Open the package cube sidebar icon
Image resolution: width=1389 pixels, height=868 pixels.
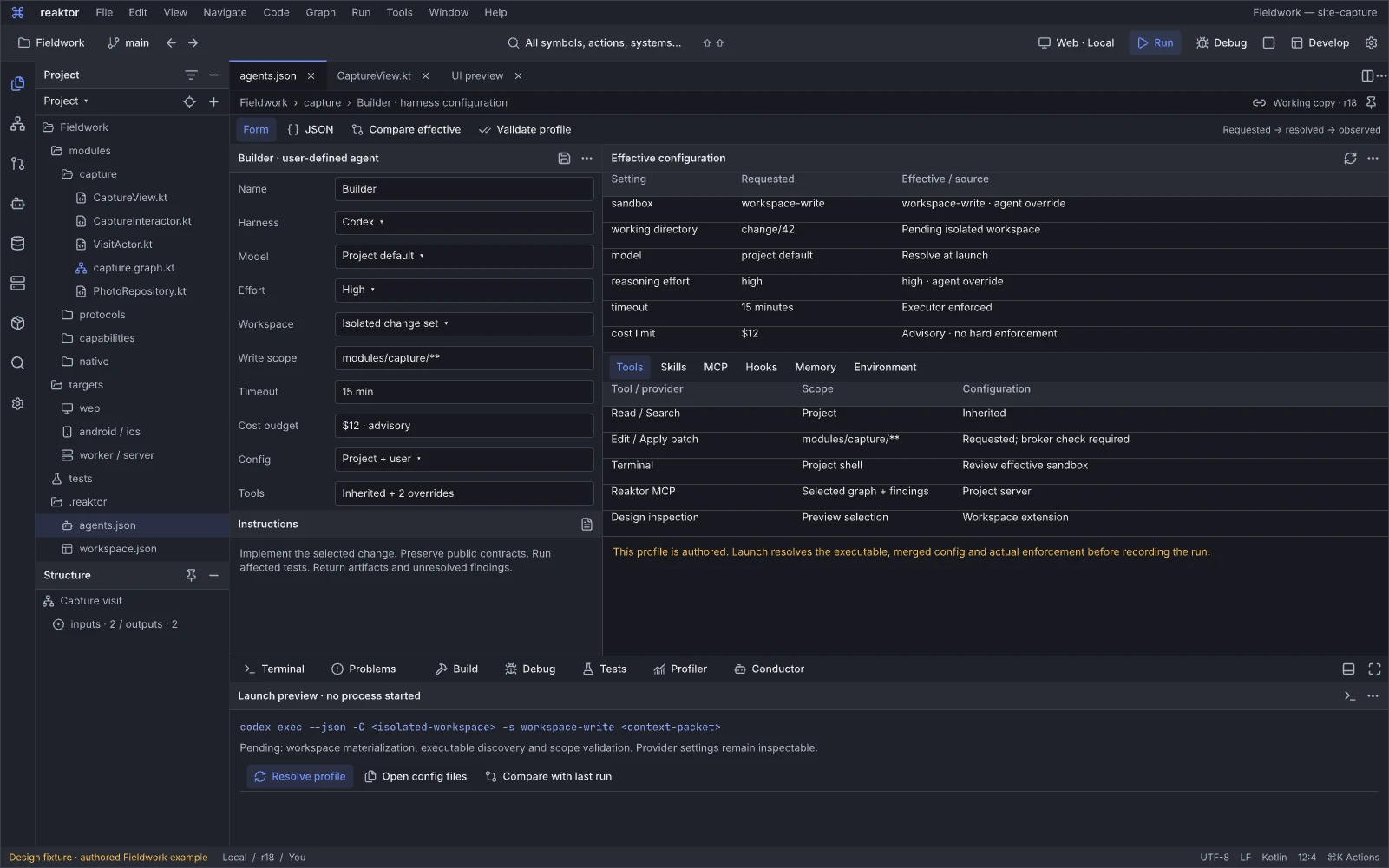coord(17,323)
